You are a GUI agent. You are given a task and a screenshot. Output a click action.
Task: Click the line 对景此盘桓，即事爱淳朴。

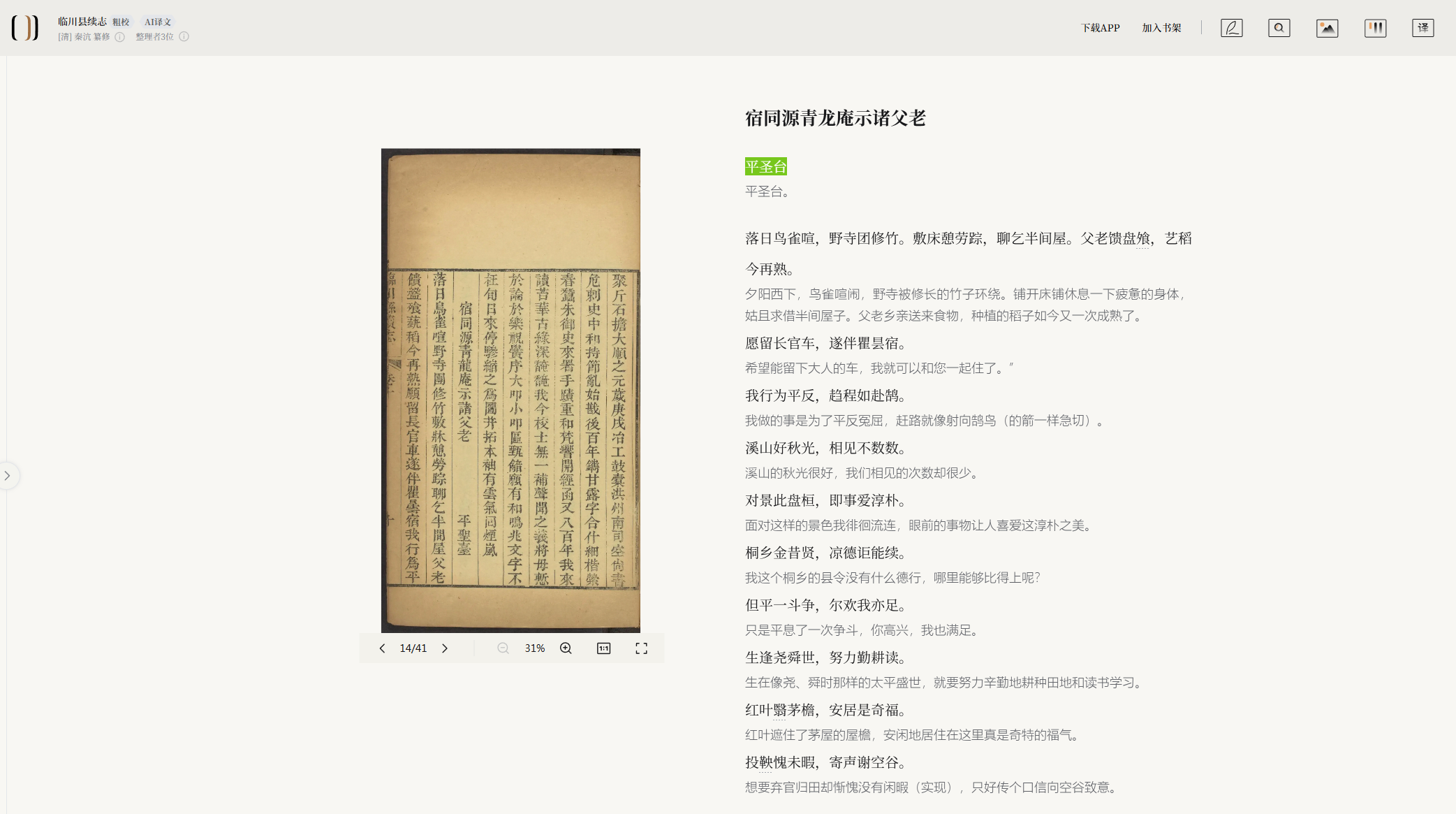(x=828, y=500)
